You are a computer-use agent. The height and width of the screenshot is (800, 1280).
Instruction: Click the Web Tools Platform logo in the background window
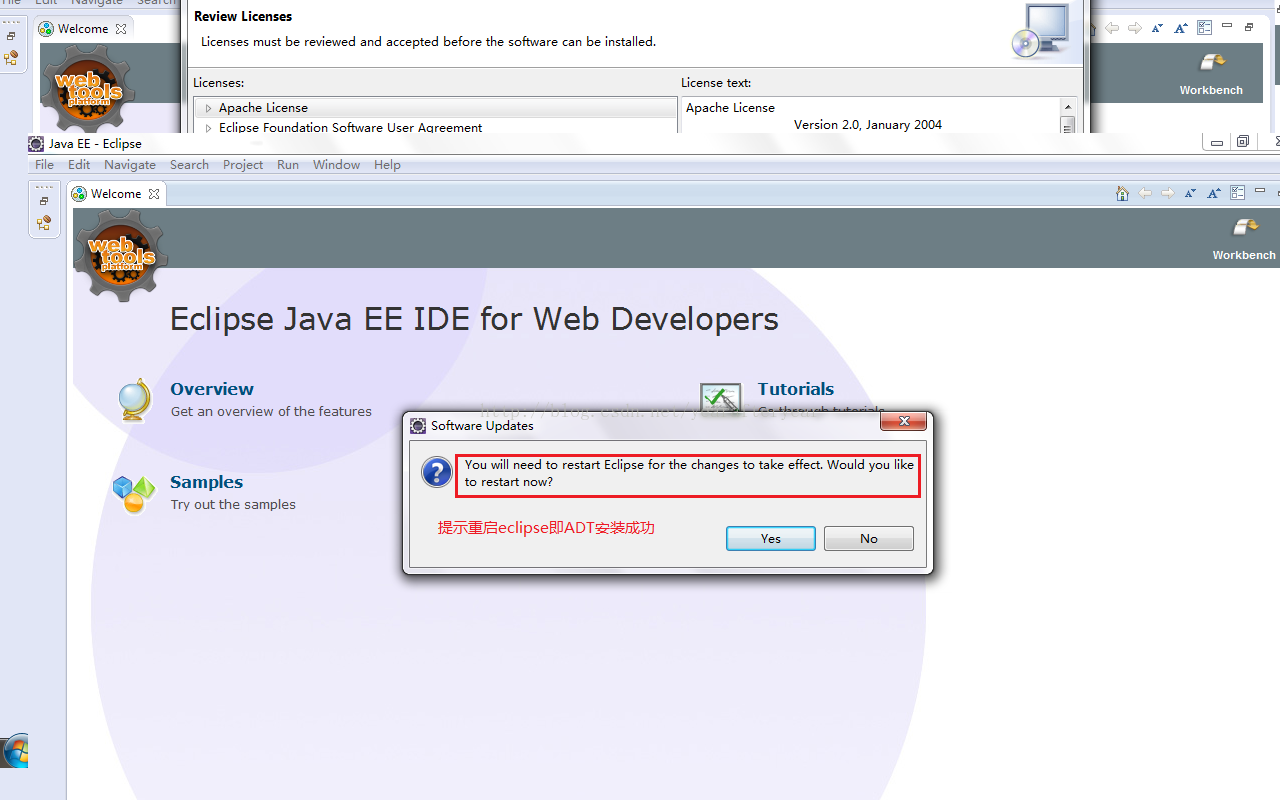[x=88, y=88]
